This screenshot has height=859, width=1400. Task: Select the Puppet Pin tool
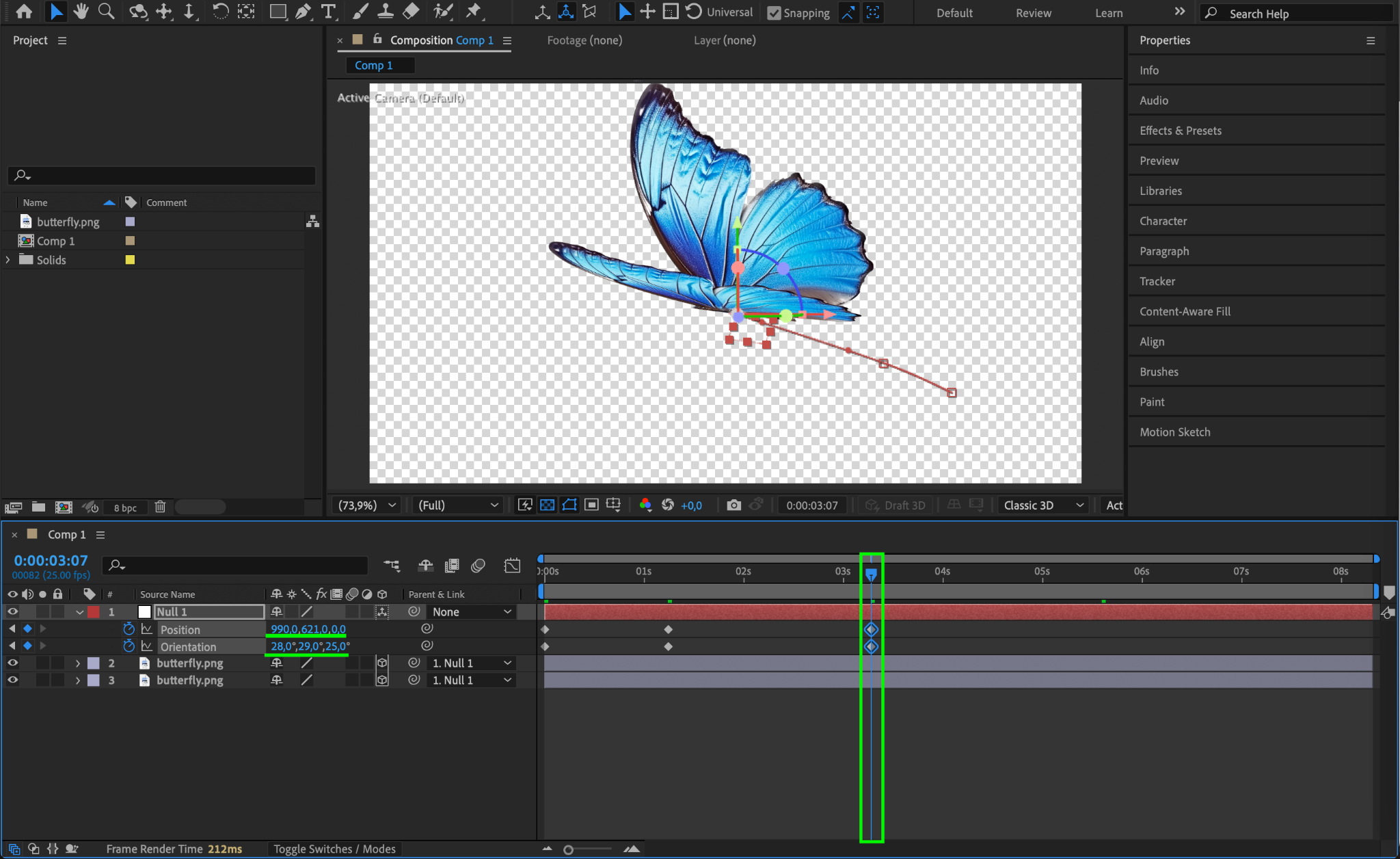[x=473, y=12]
